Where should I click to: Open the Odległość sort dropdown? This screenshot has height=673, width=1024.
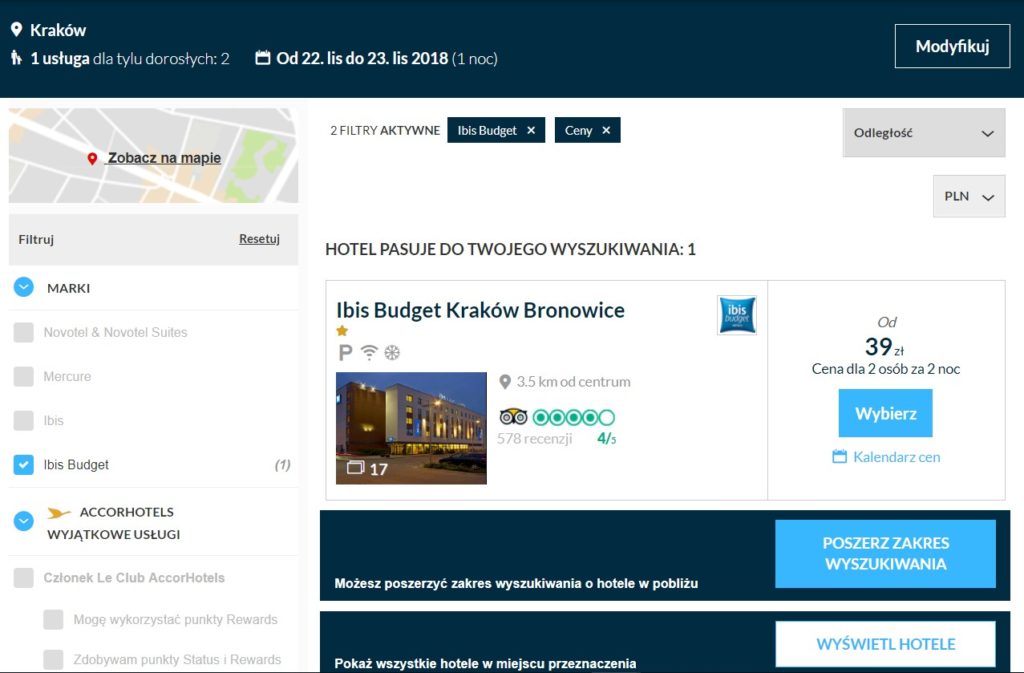point(923,133)
